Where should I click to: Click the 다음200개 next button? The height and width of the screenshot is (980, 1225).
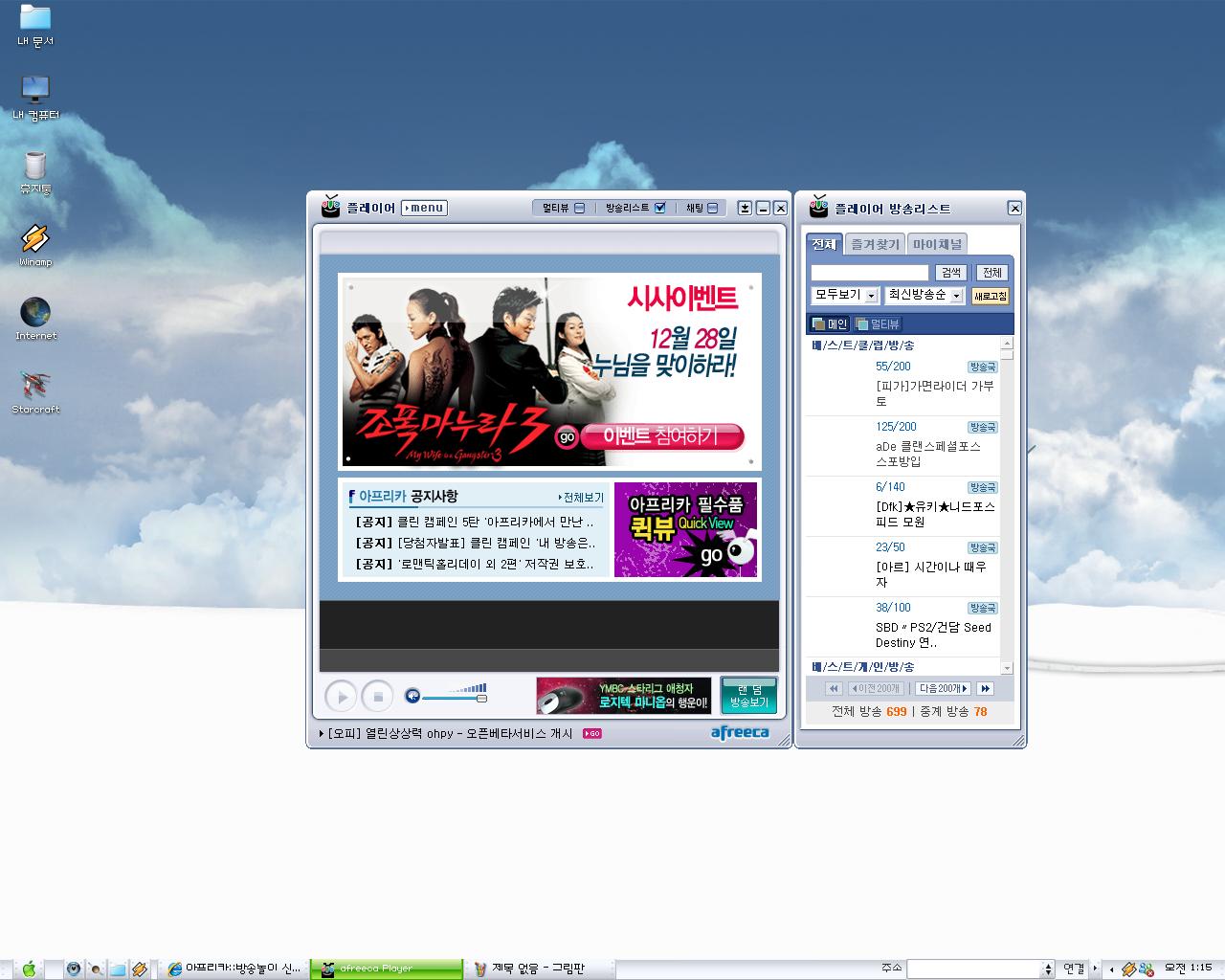tap(944, 688)
